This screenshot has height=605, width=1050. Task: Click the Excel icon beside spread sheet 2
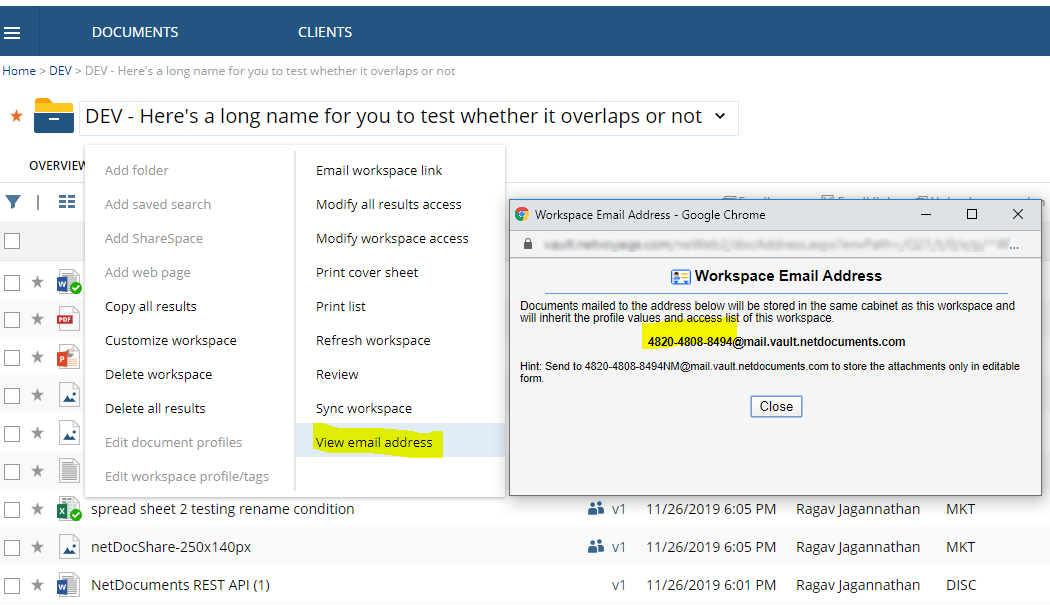pyautogui.click(x=69, y=510)
